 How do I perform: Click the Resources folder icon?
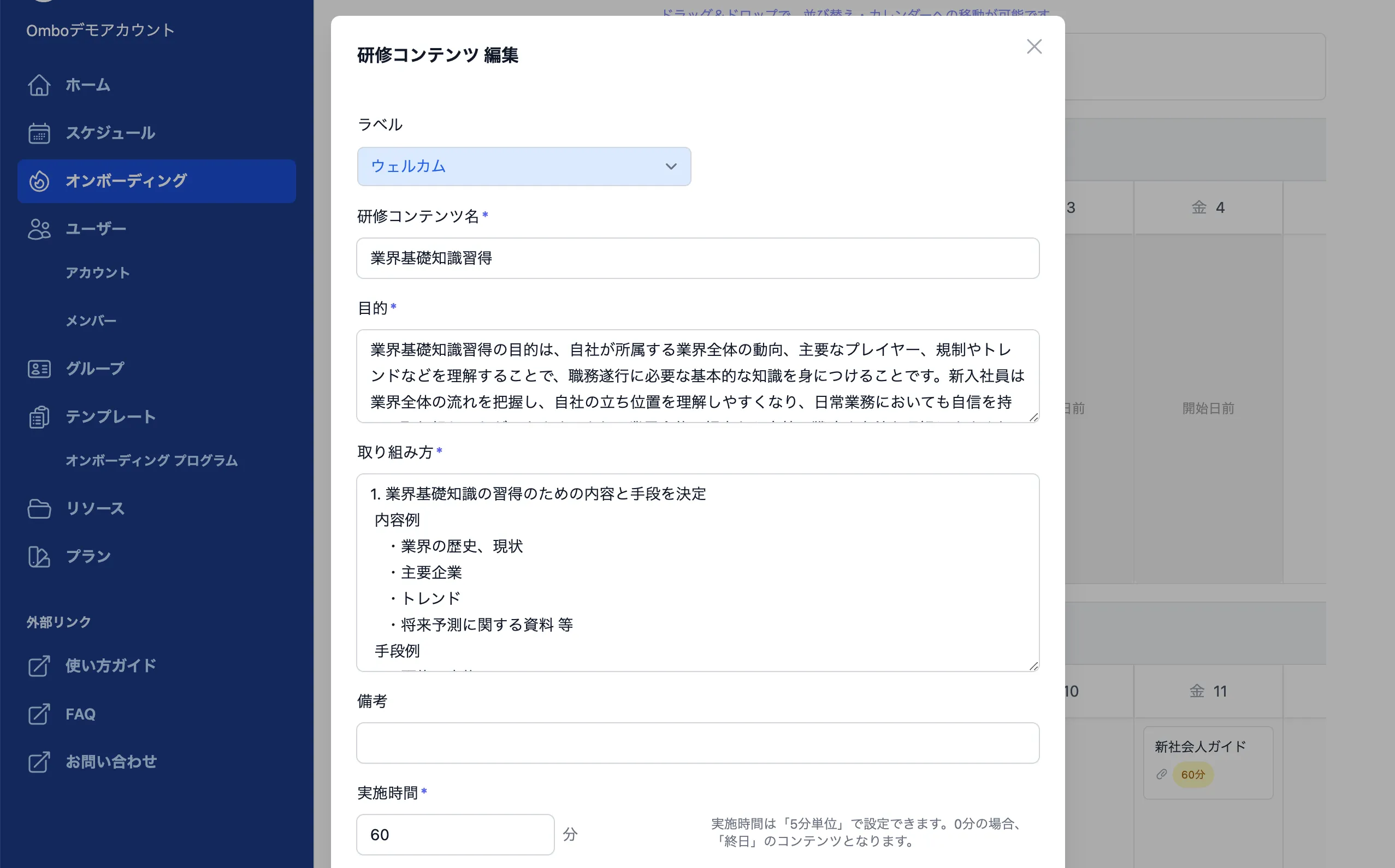tap(39, 509)
